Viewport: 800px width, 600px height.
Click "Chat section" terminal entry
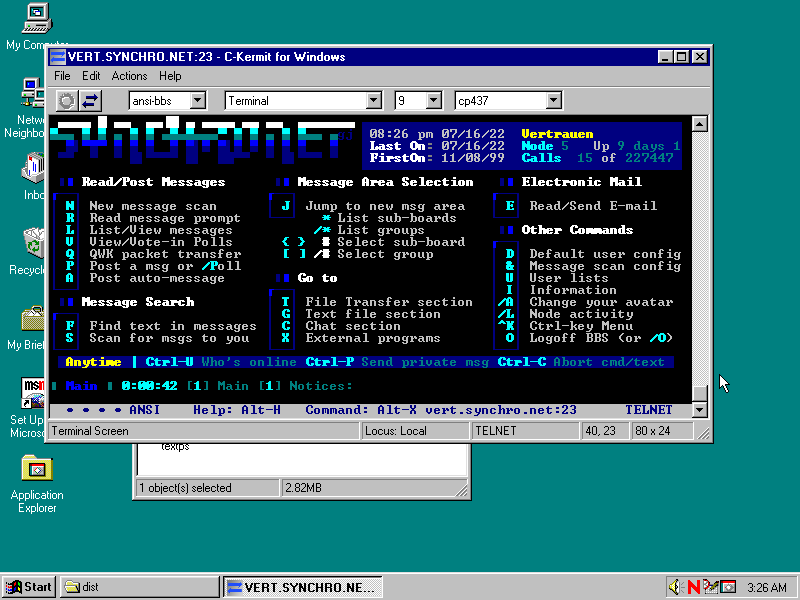point(353,326)
